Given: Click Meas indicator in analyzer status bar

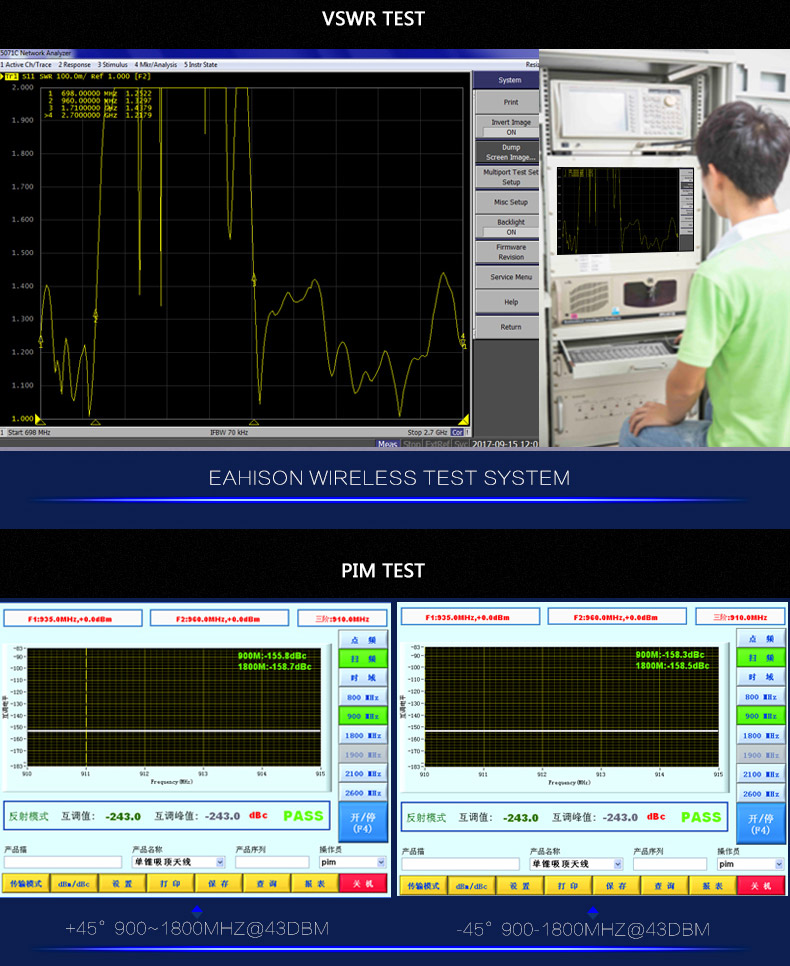Looking at the screenshot, I should click(x=387, y=444).
